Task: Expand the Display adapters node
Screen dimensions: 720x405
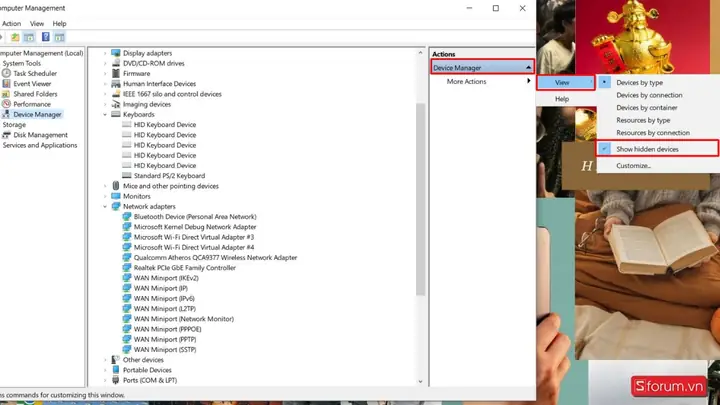Action: point(105,53)
